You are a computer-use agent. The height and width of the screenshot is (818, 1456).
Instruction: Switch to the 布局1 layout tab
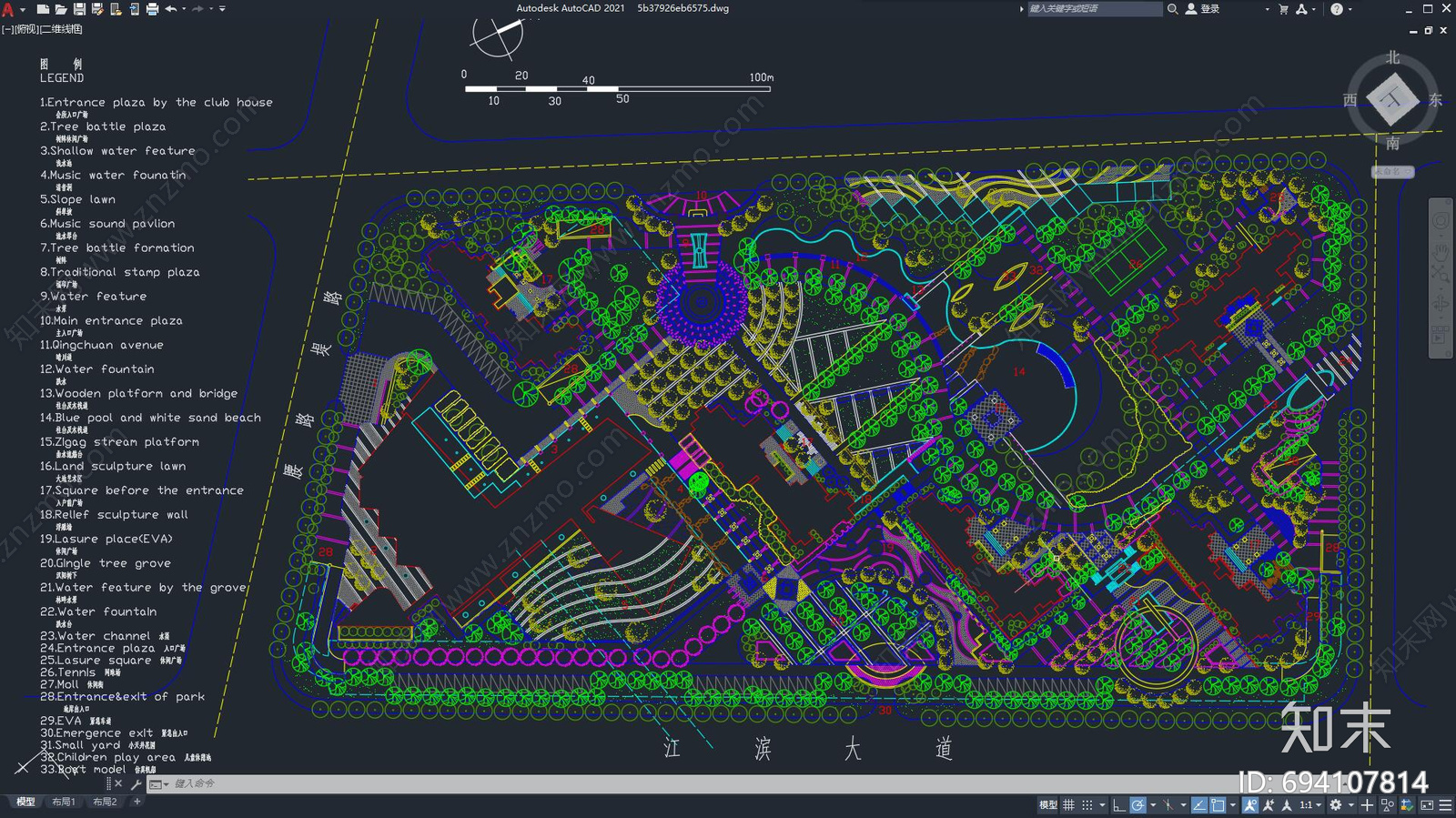(63, 802)
